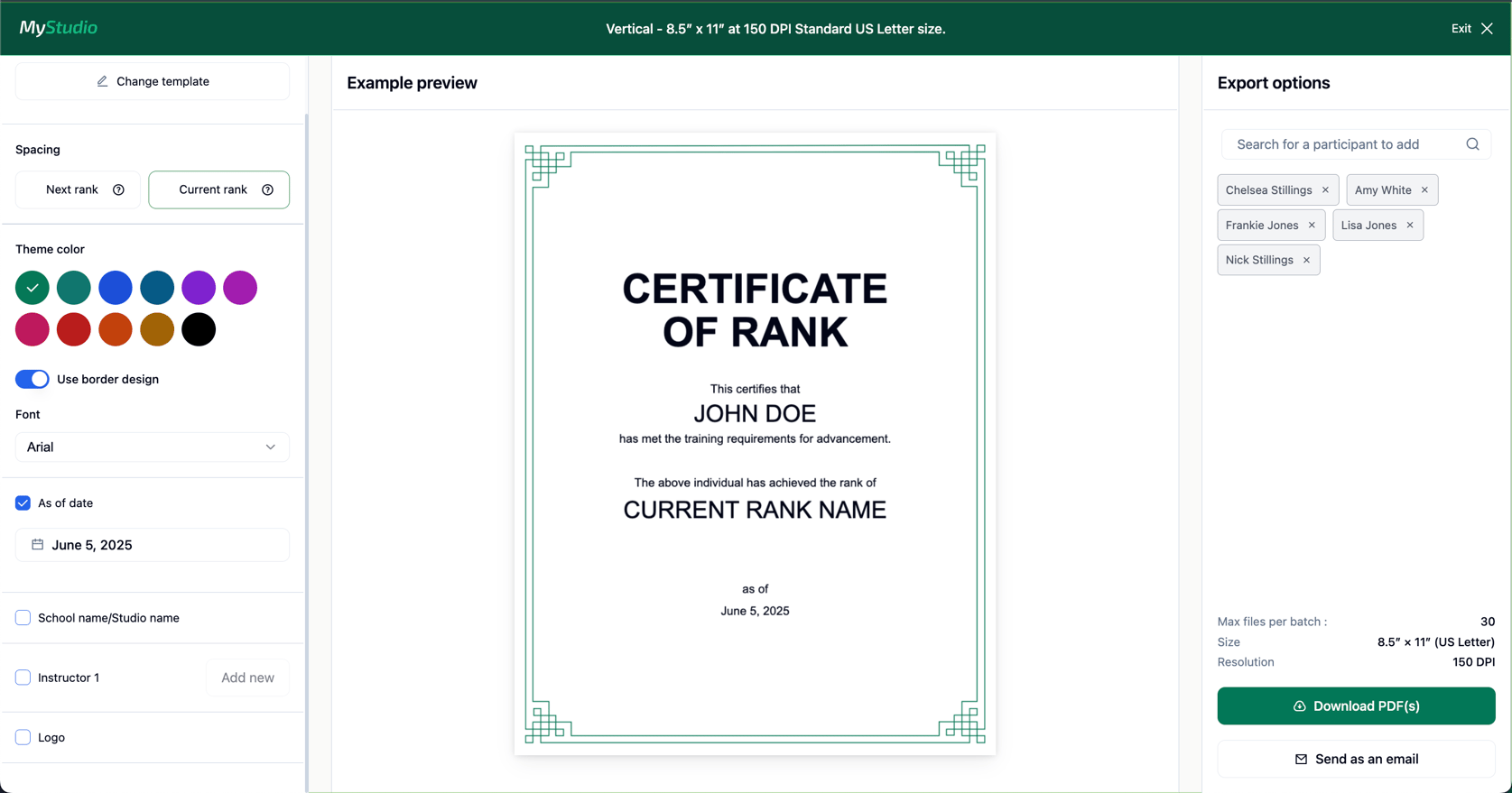This screenshot has width=1512, height=793.
Task: Select Next rank spacing option
Action: (x=78, y=189)
